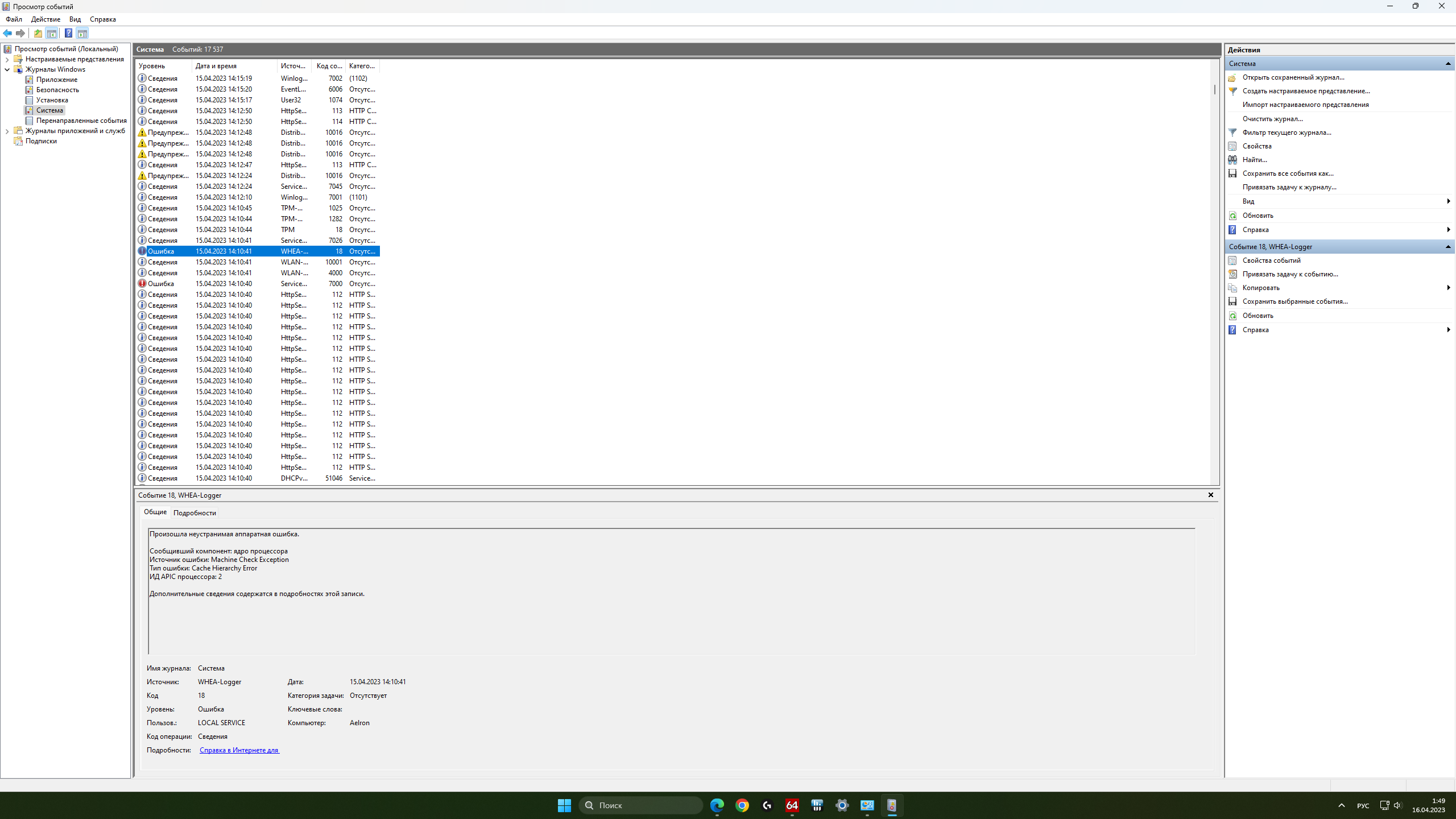Open the Справка в Интернете link
The height and width of the screenshot is (819, 1456).
239,750
